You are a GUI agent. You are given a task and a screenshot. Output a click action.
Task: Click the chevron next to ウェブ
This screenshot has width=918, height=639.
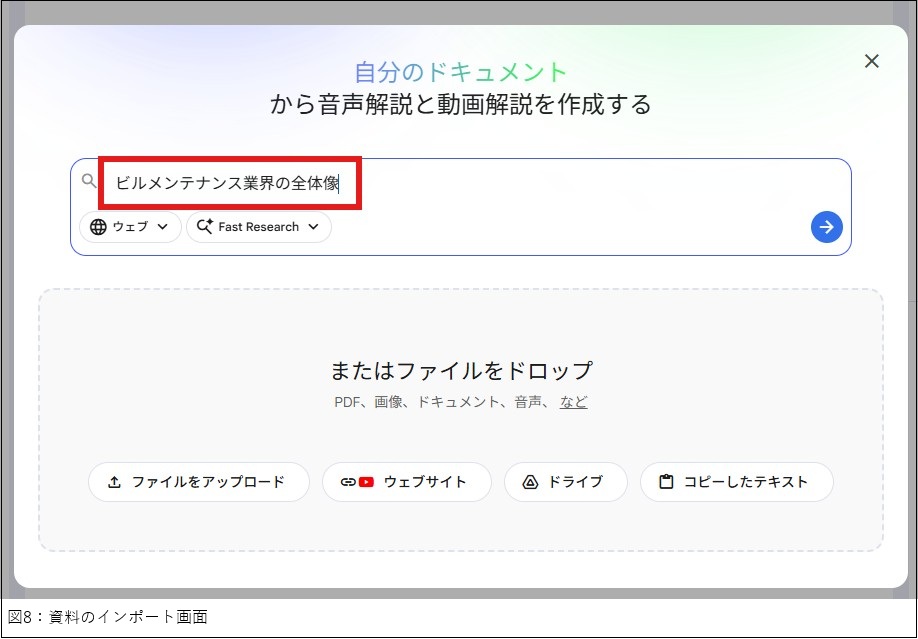[x=163, y=227]
